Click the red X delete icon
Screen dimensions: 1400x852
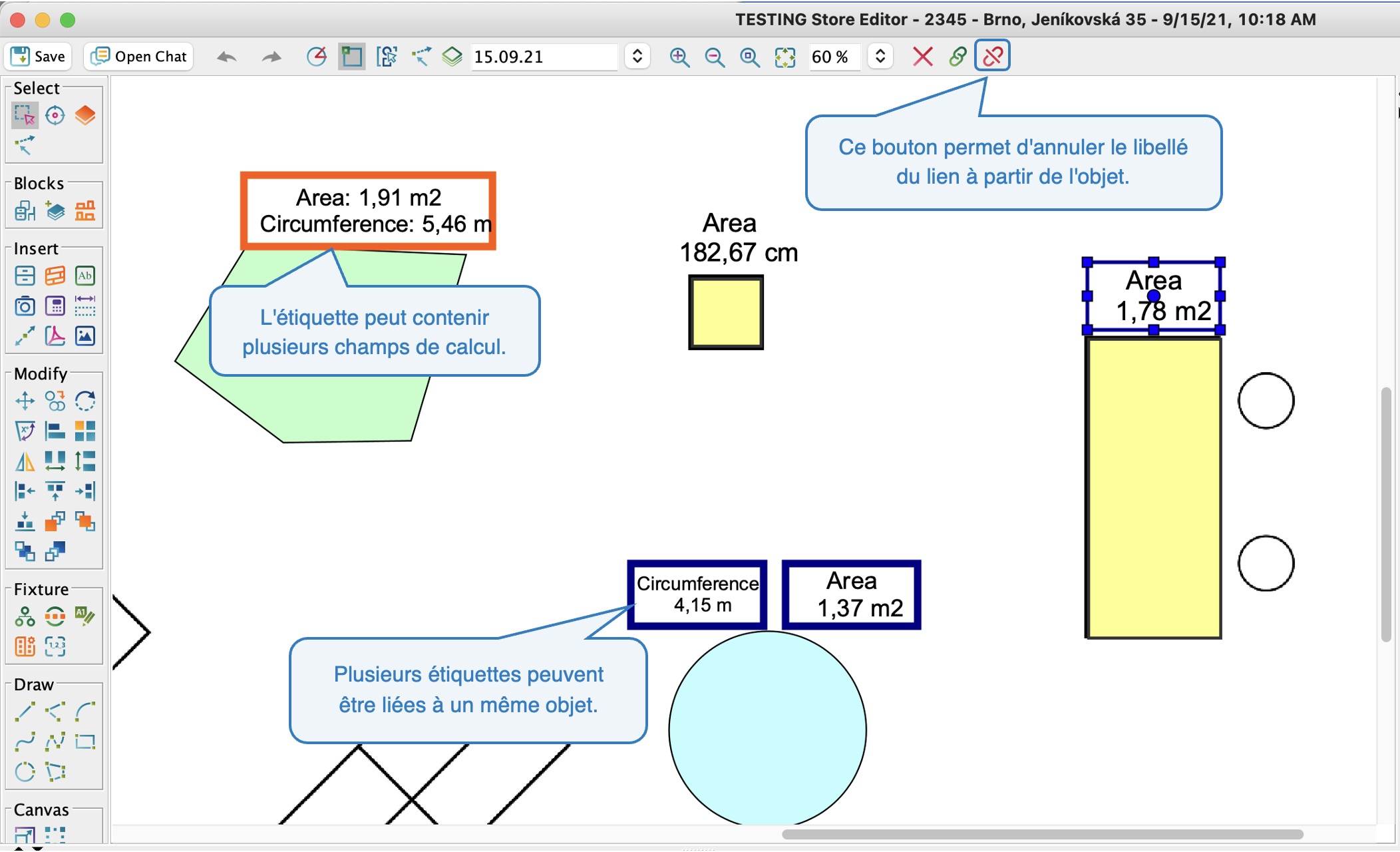tap(922, 57)
